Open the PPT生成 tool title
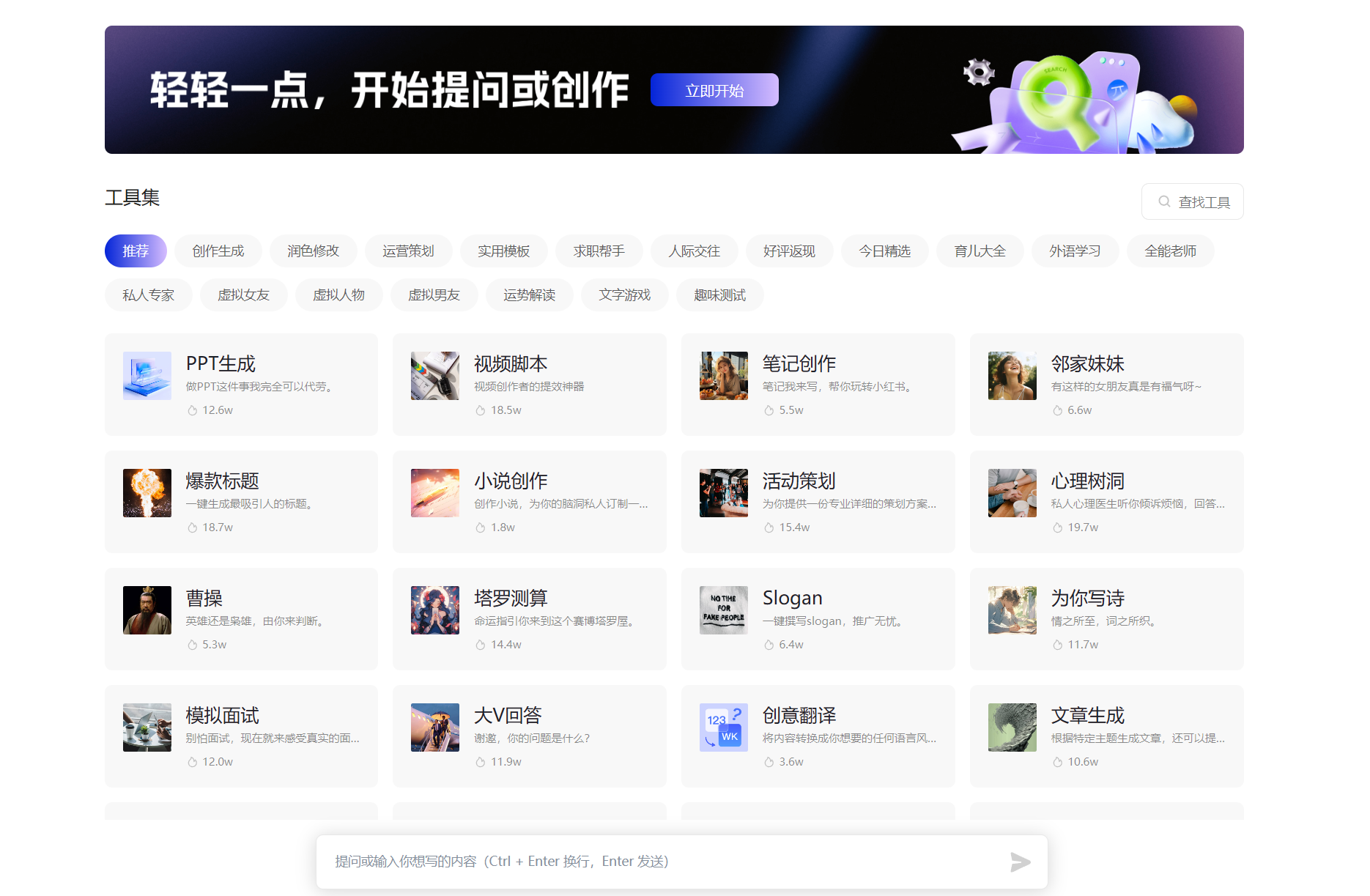The image size is (1370, 896). pos(221,364)
